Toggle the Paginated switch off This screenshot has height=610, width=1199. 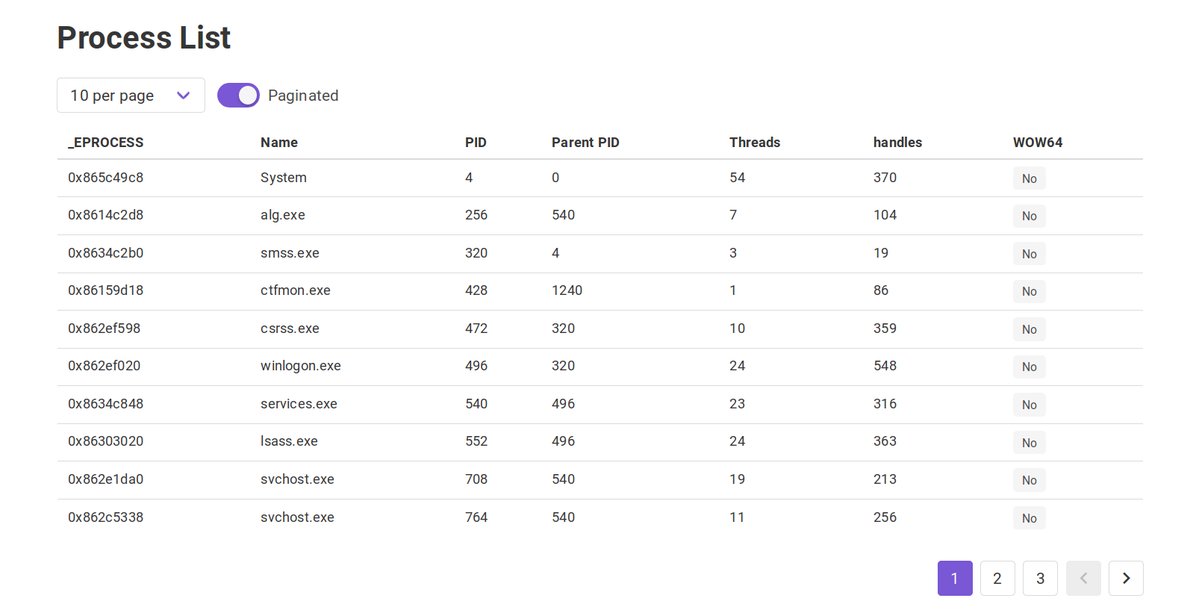click(239, 96)
